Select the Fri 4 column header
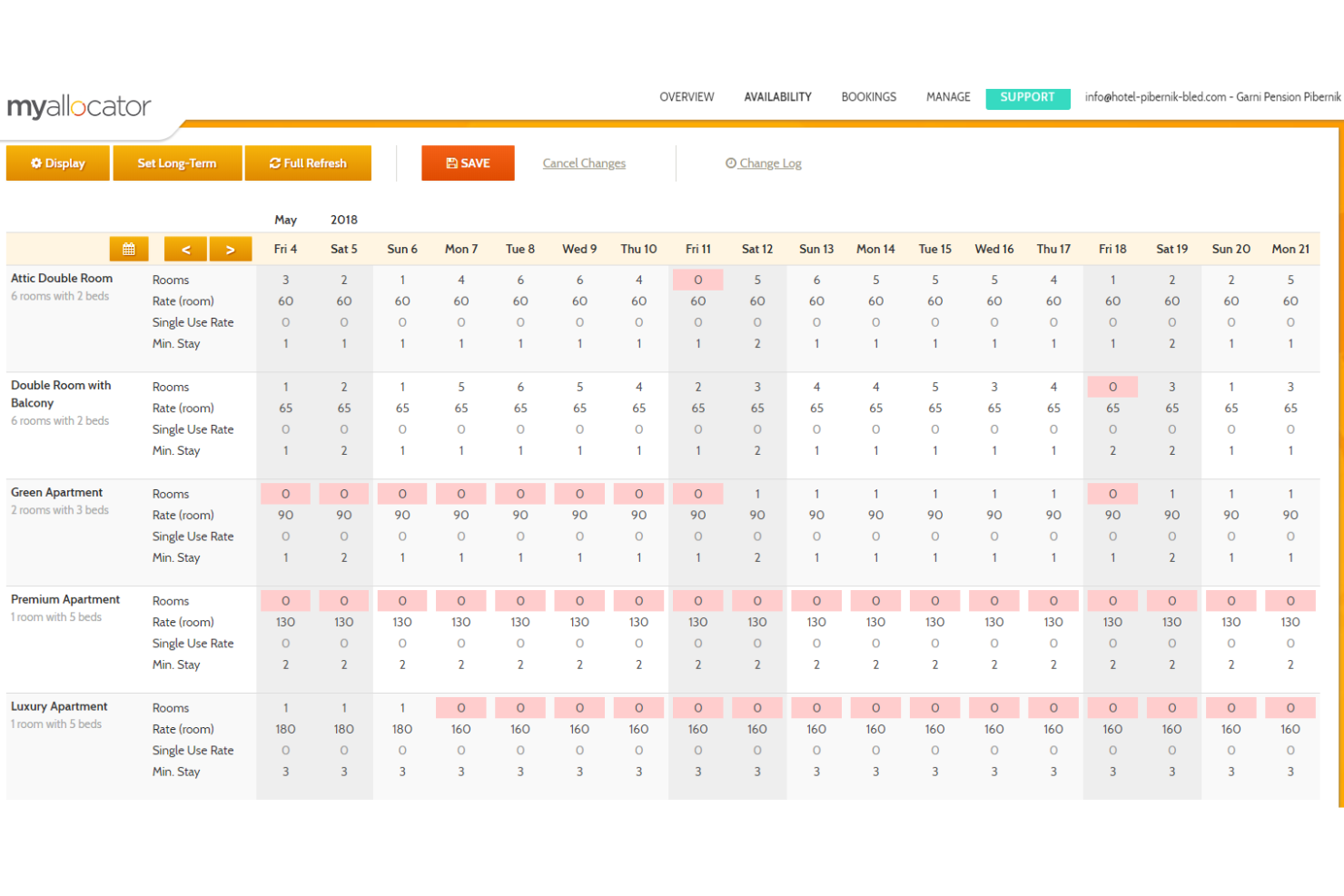 coord(285,249)
